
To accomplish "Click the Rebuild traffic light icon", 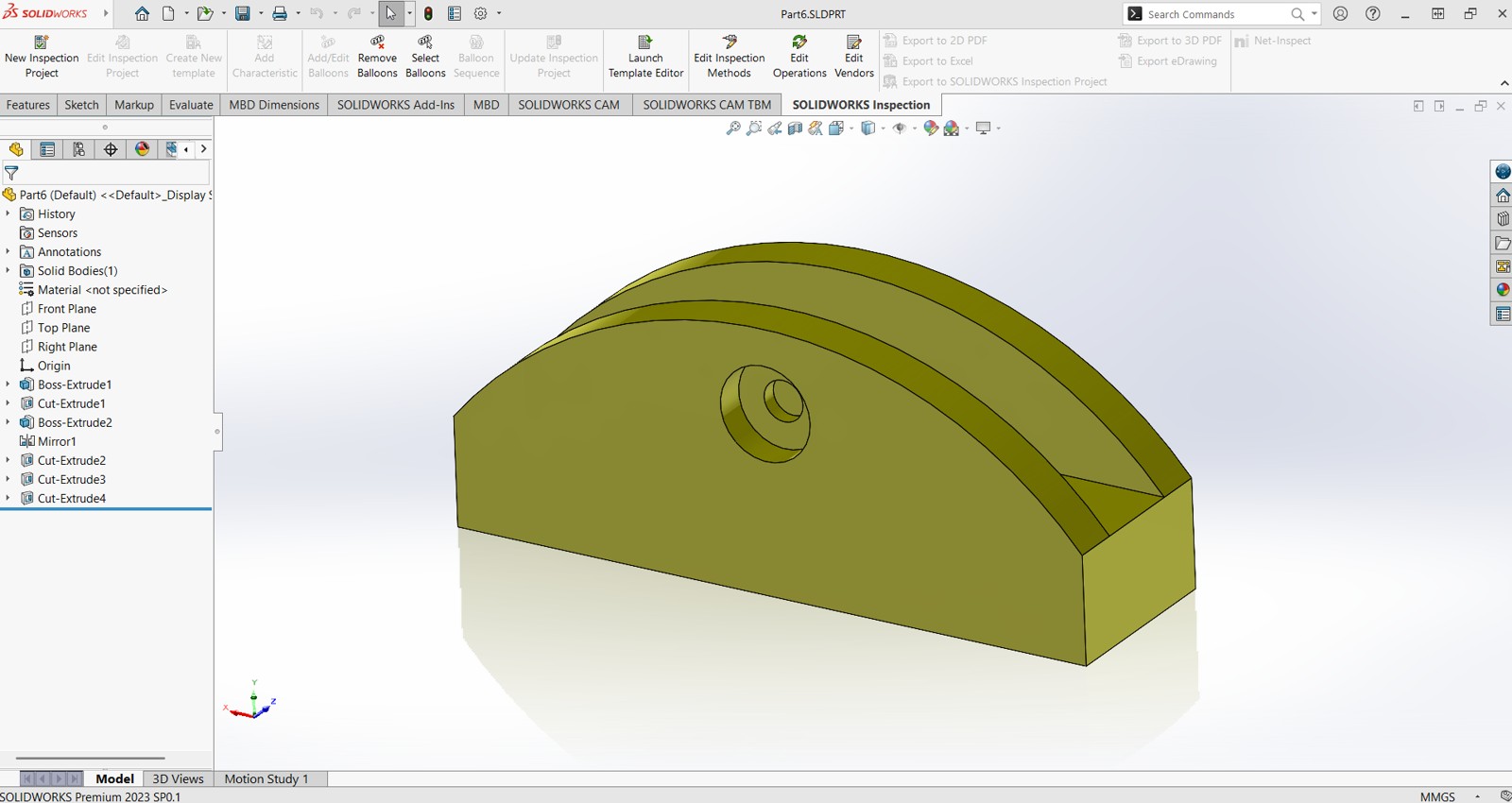I will [428, 13].
